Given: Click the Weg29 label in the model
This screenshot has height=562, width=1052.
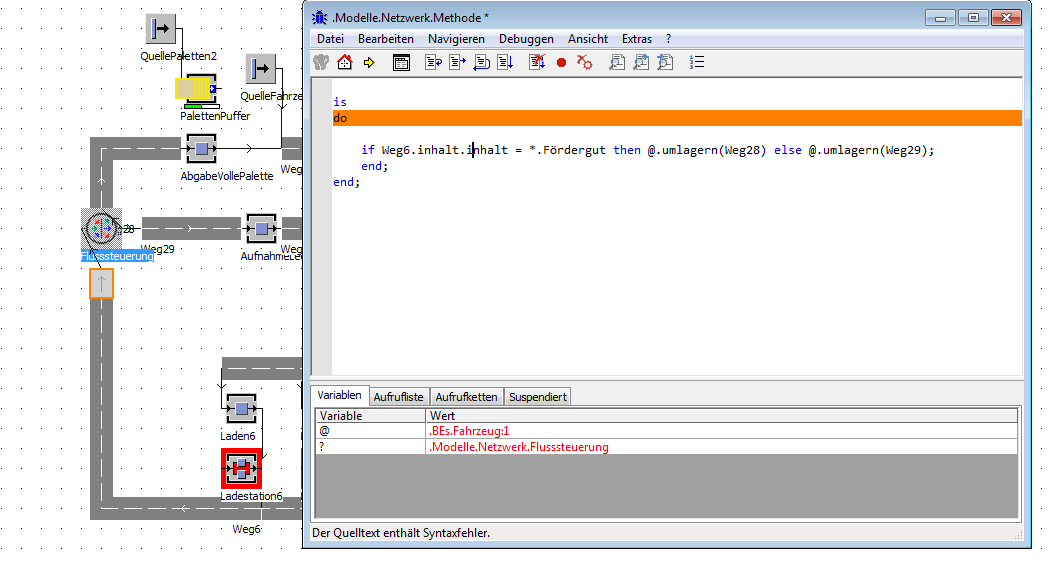Looking at the screenshot, I should coord(158,249).
